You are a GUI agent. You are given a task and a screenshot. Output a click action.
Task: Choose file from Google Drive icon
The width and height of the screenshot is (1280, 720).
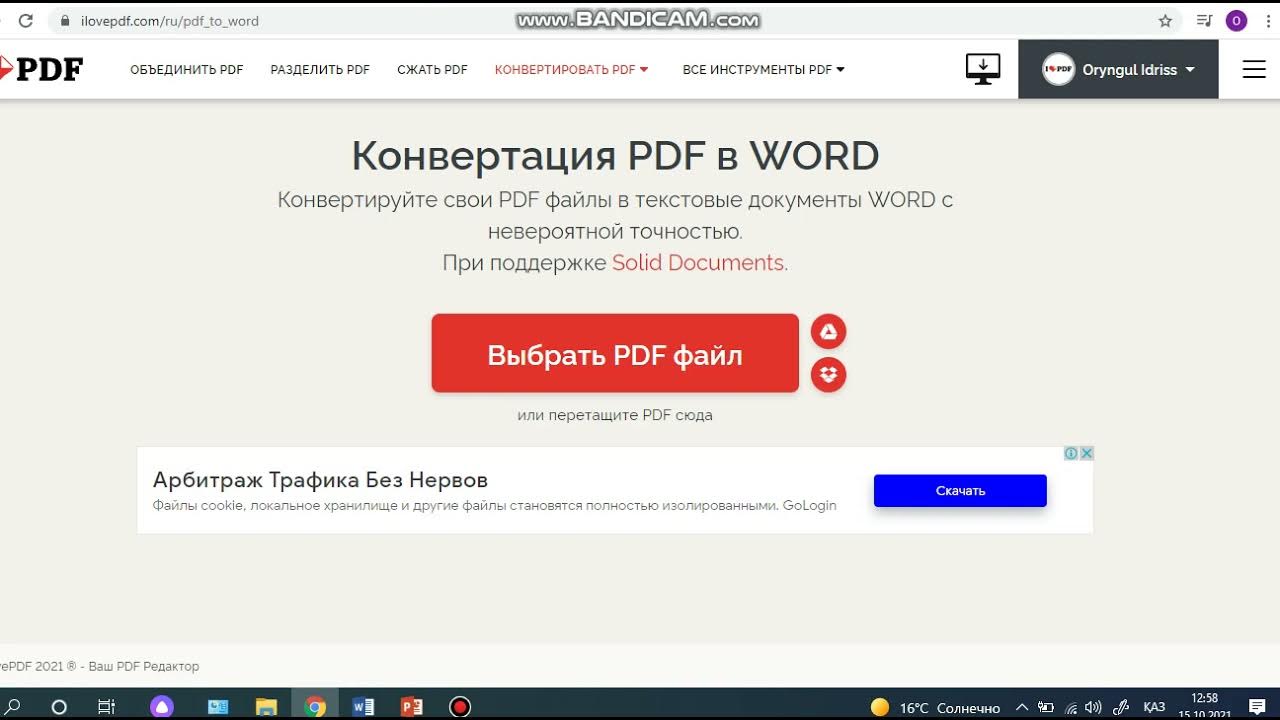point(828,332)
